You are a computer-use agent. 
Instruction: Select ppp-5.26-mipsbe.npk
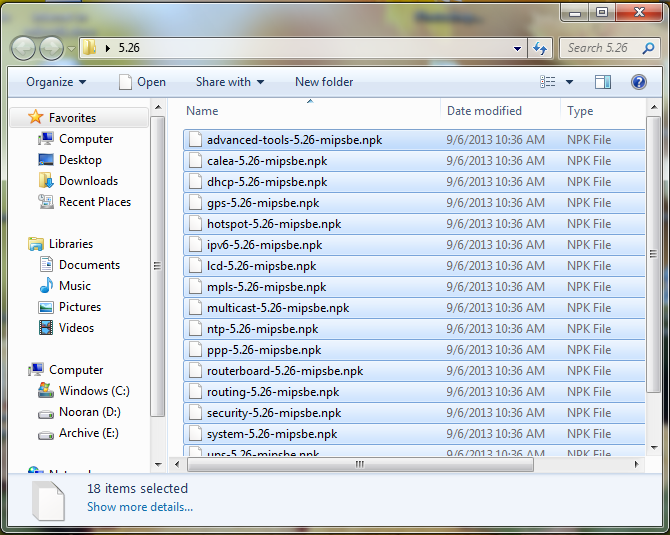click(414, 350)
